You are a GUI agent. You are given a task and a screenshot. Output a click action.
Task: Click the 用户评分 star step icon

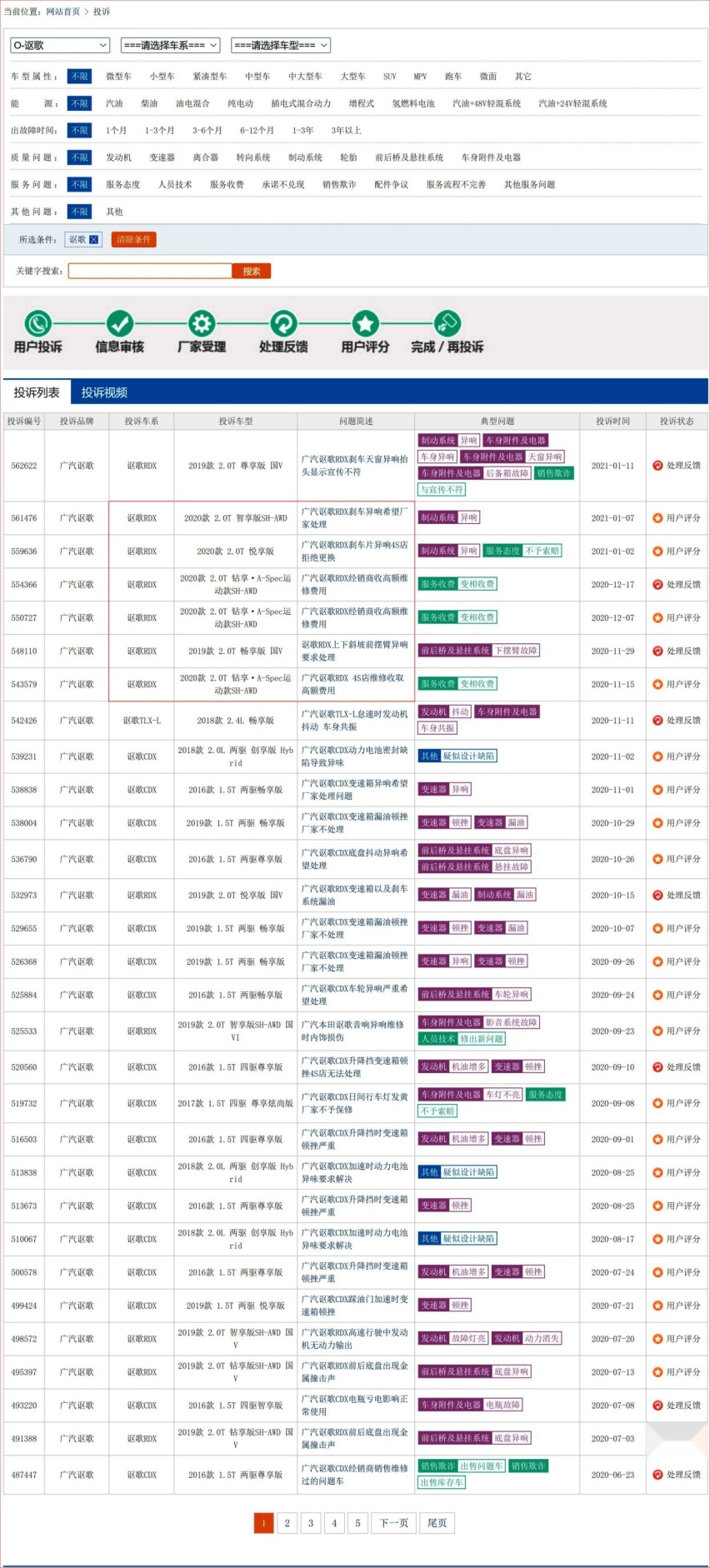(365, 323)
